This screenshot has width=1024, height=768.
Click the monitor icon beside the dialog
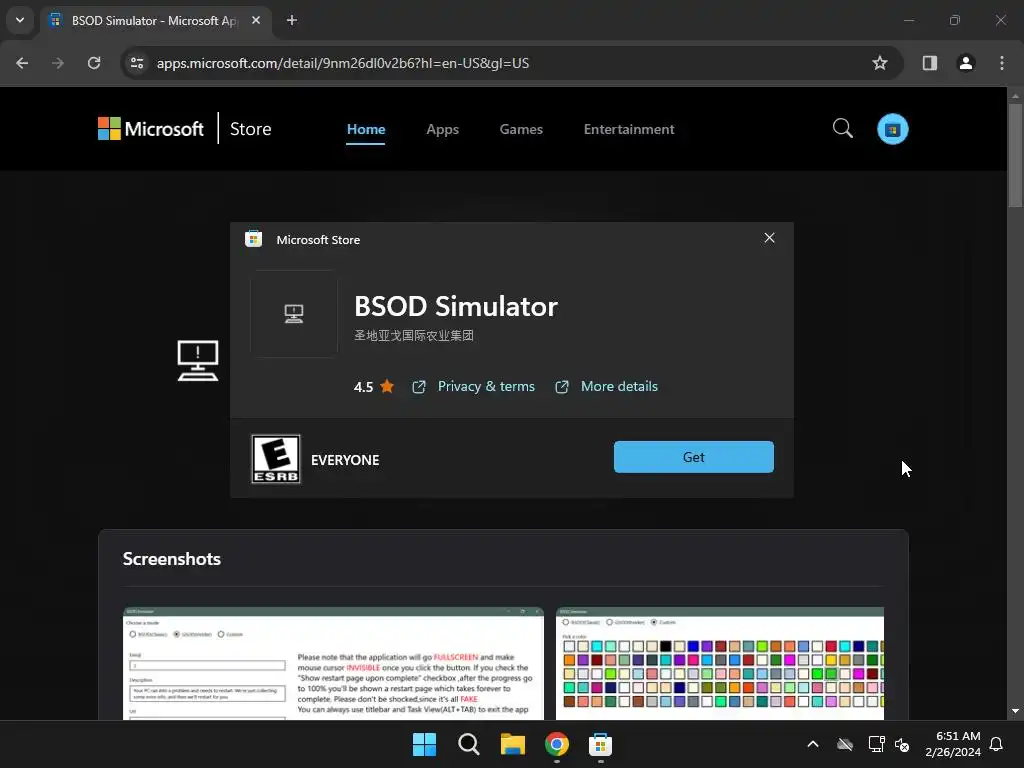tap(198, 360)
